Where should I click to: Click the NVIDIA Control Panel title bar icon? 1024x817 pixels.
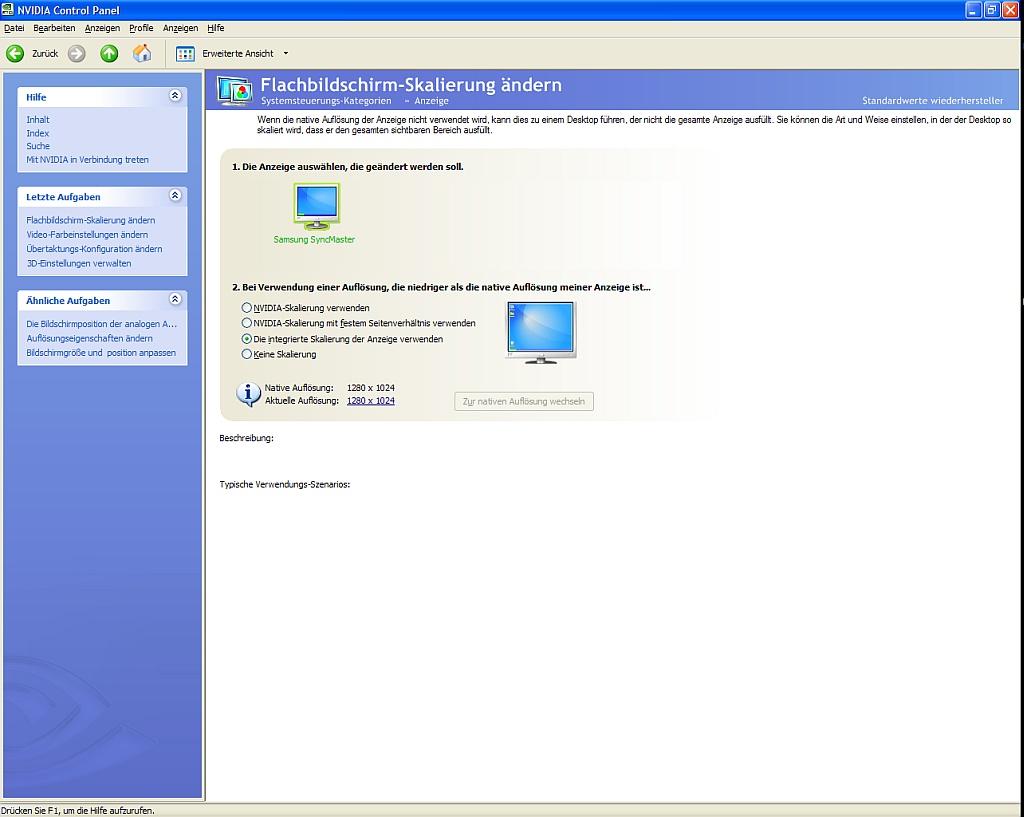8,10
